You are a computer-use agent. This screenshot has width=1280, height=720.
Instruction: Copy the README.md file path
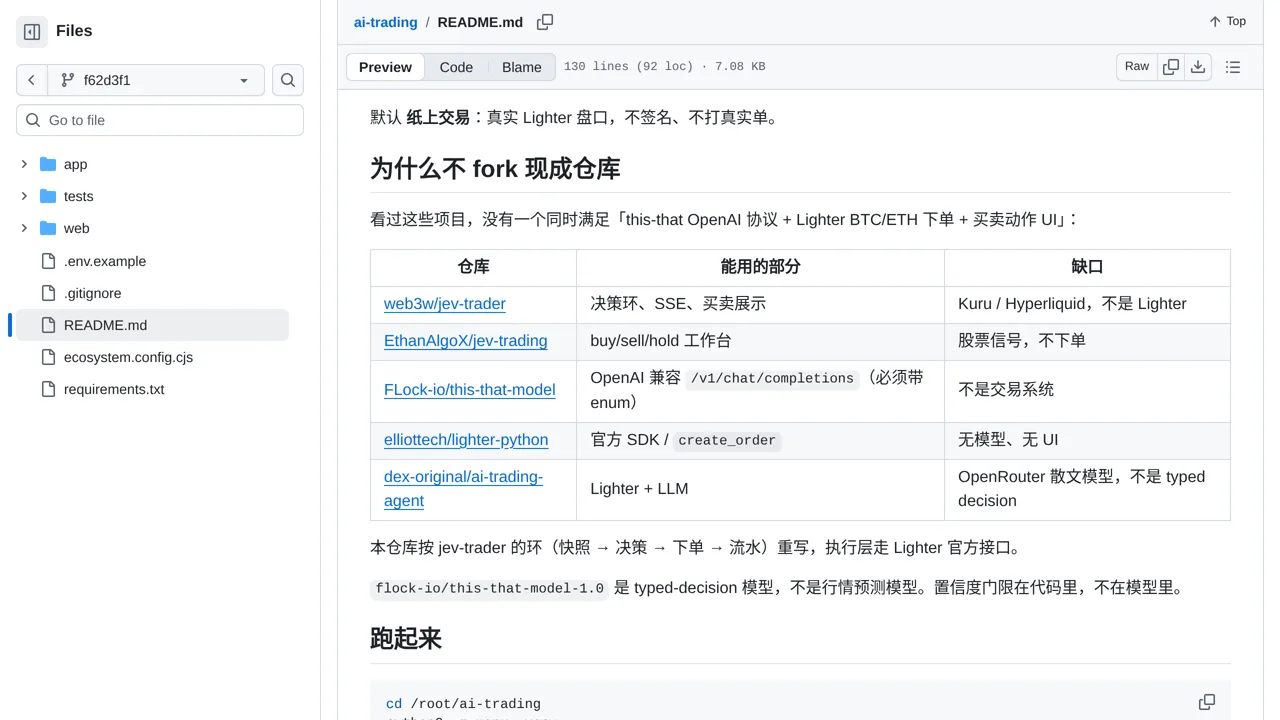(545, 22)
